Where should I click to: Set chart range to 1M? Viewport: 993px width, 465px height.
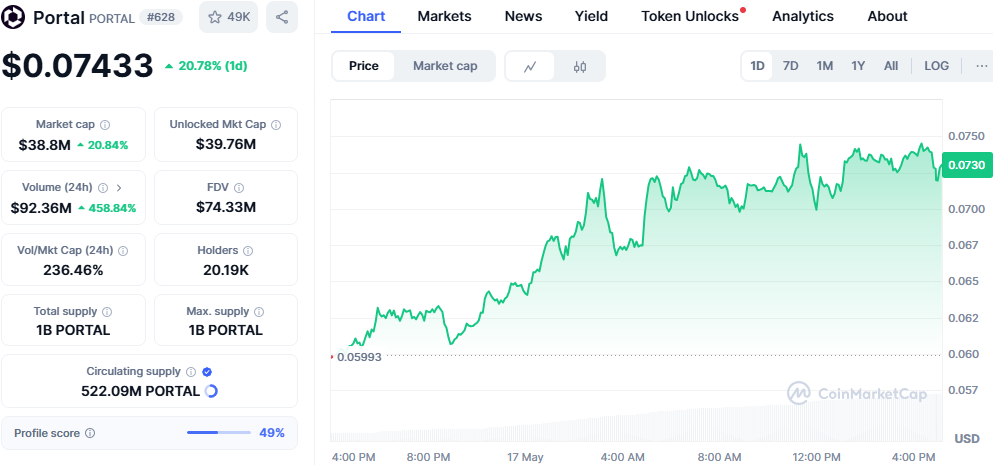825,66
